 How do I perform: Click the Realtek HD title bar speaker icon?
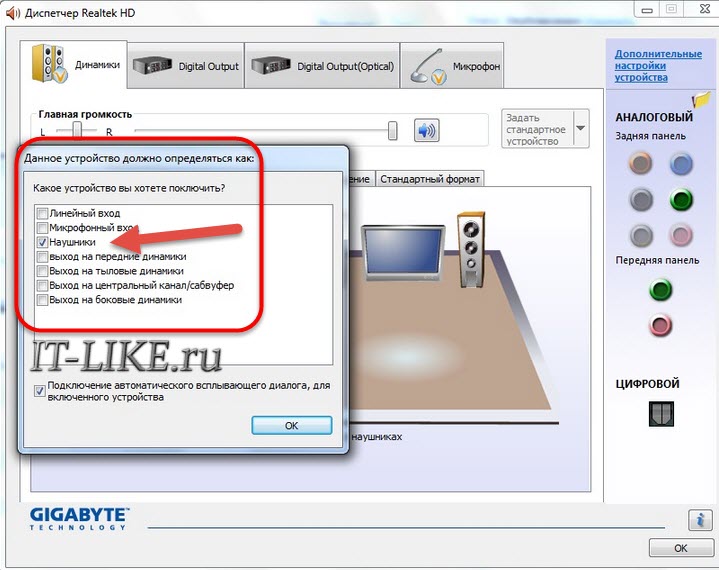[12, 13]
